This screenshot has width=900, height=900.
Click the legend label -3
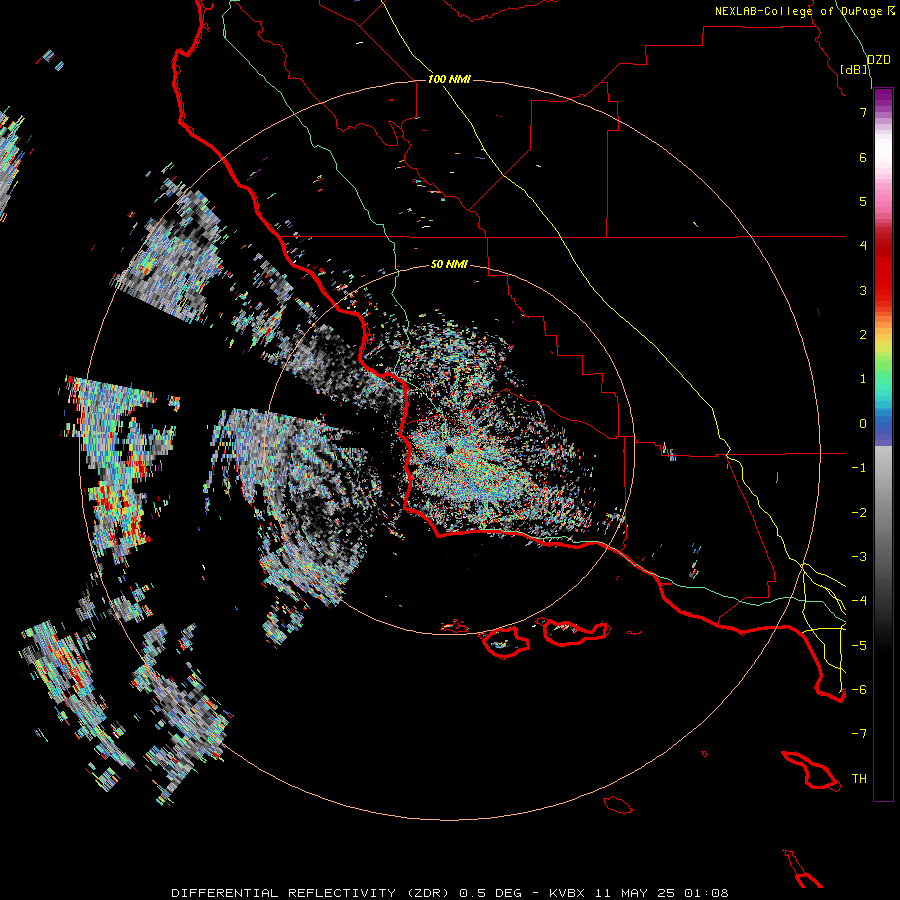859,557
